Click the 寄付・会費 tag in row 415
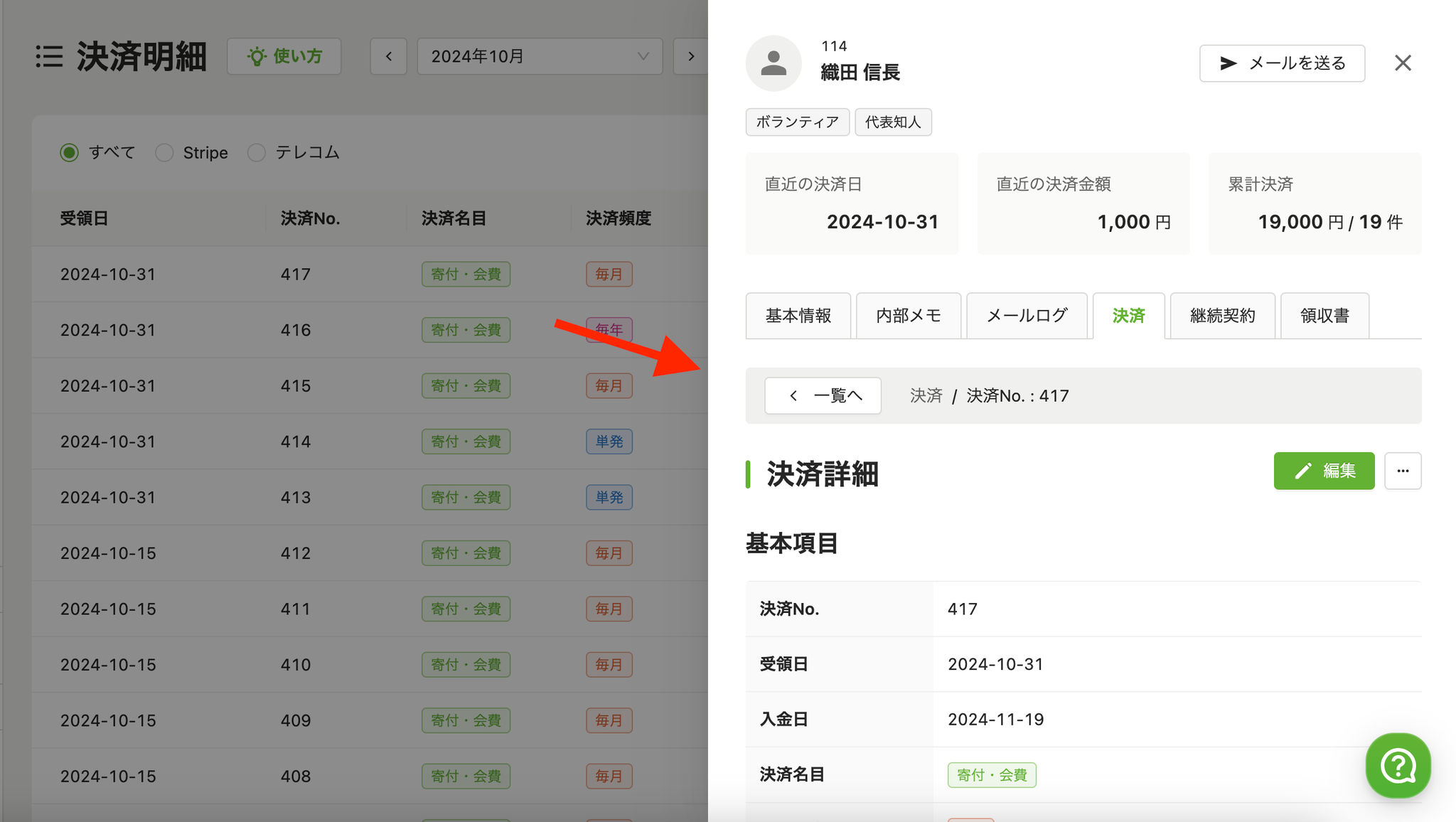Screen dimensions: 1456x822 tap(466, 386)
